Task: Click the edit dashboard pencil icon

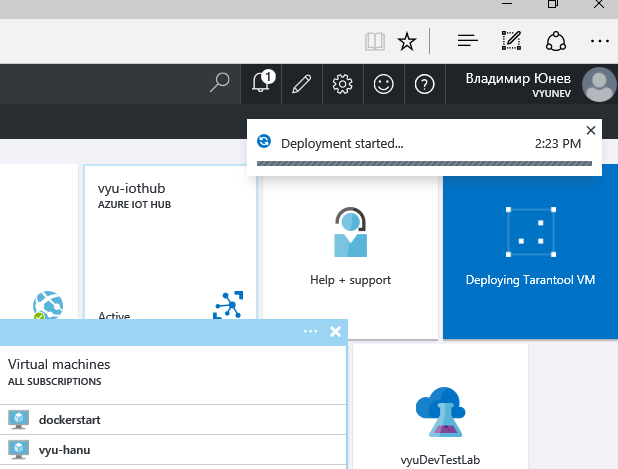Action: (x=301, y=84)
